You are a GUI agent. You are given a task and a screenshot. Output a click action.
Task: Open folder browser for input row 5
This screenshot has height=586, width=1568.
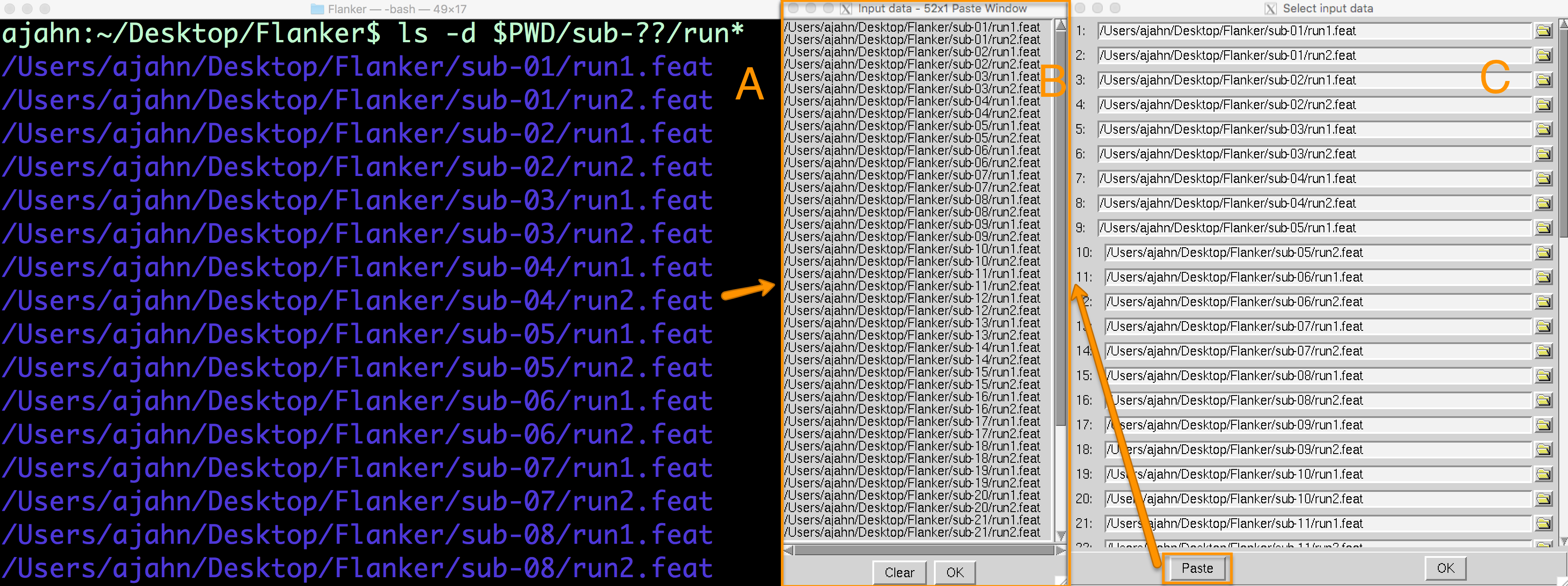[1544, 129]
